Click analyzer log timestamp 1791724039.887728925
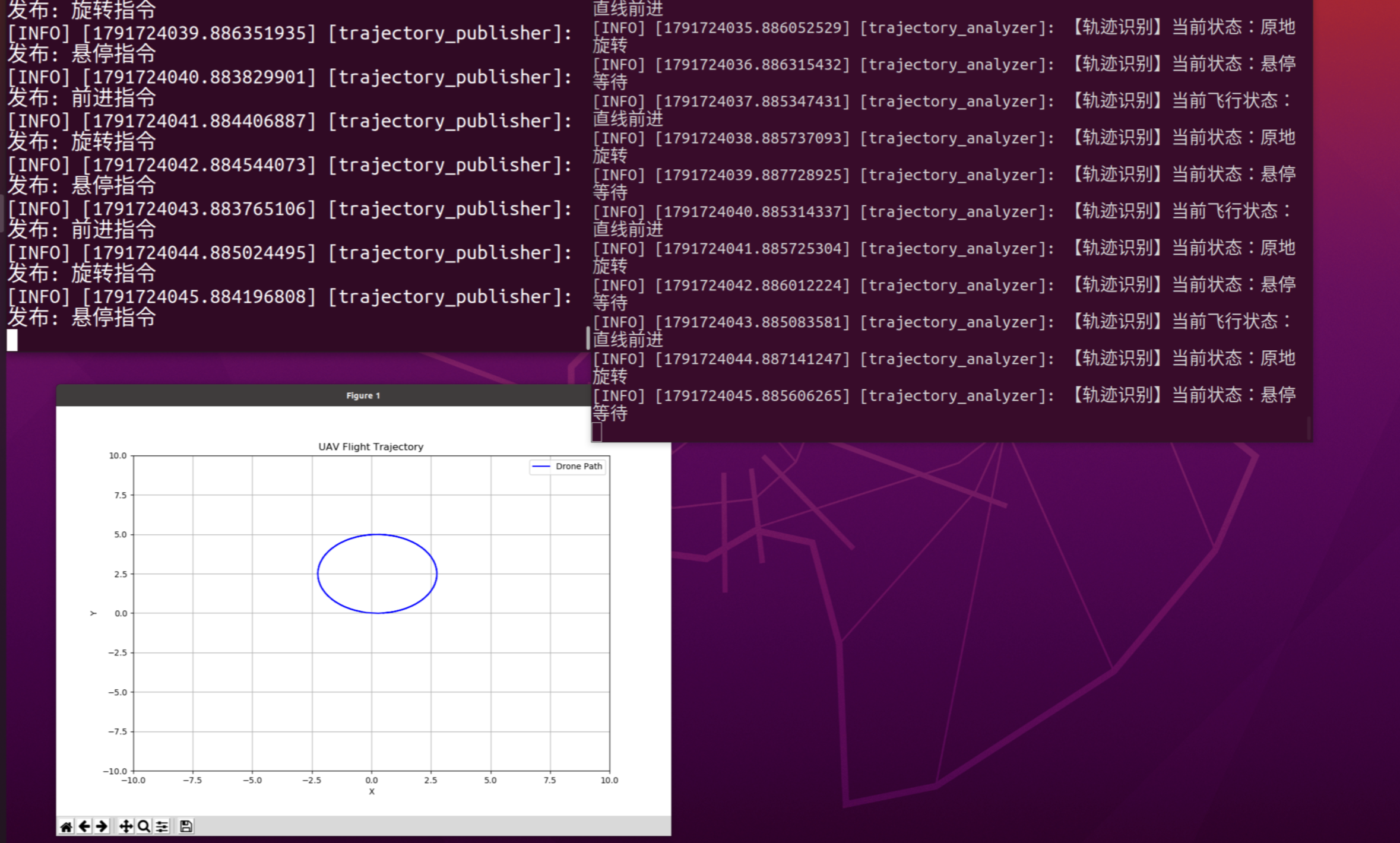Image resolution: width=1400 pixels, height=843 pixels. tap(753, 175)
